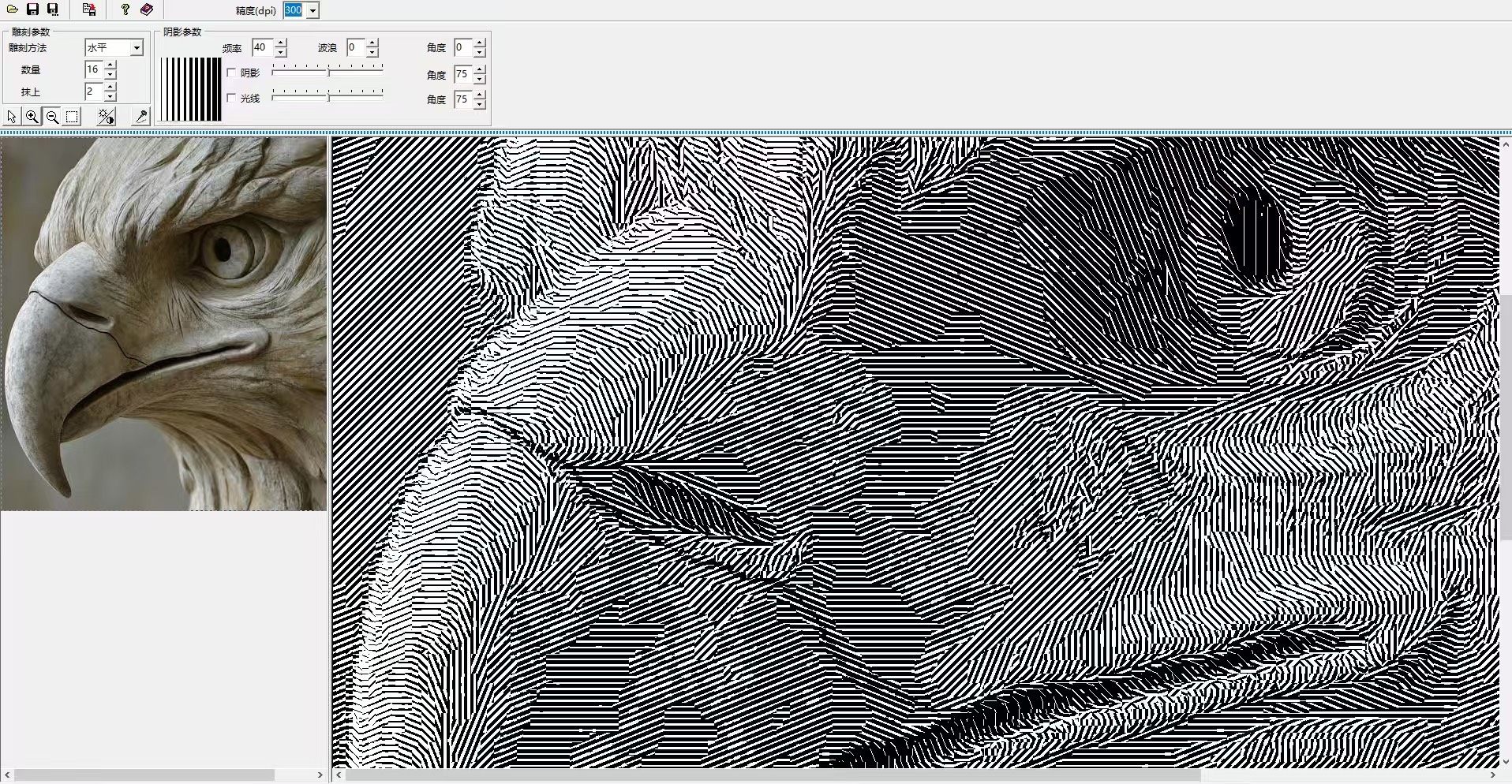Decrease the 频率 value with down arrow
The image size is (1512, 784).
coord(280,52)
